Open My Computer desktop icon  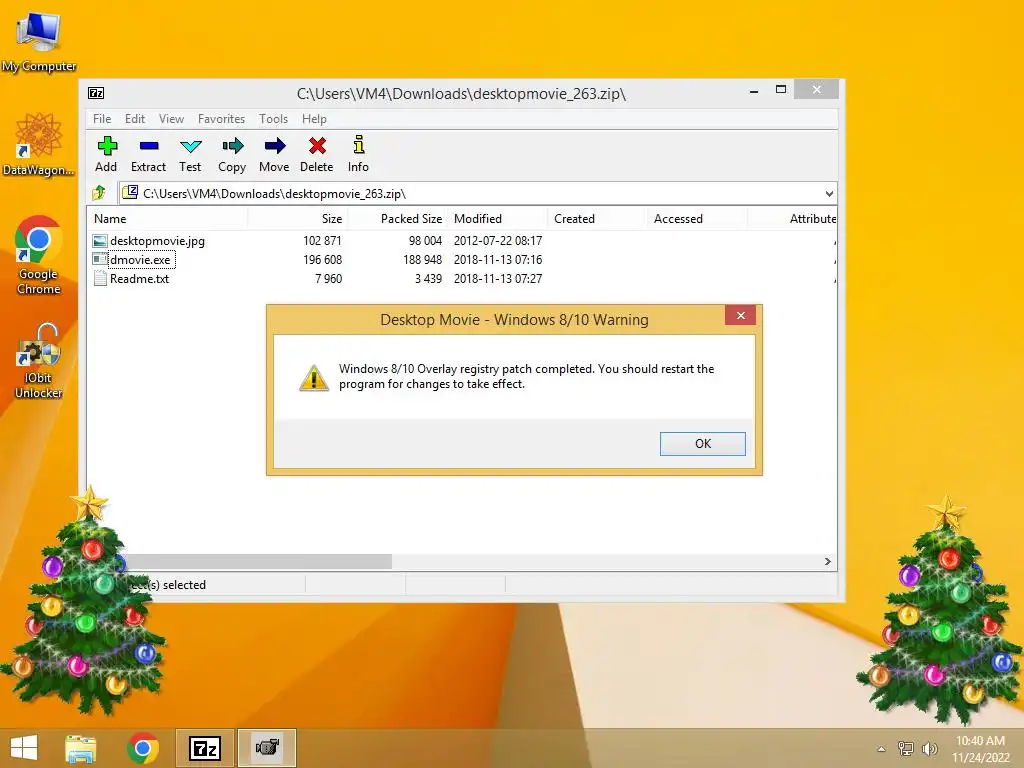39,41
